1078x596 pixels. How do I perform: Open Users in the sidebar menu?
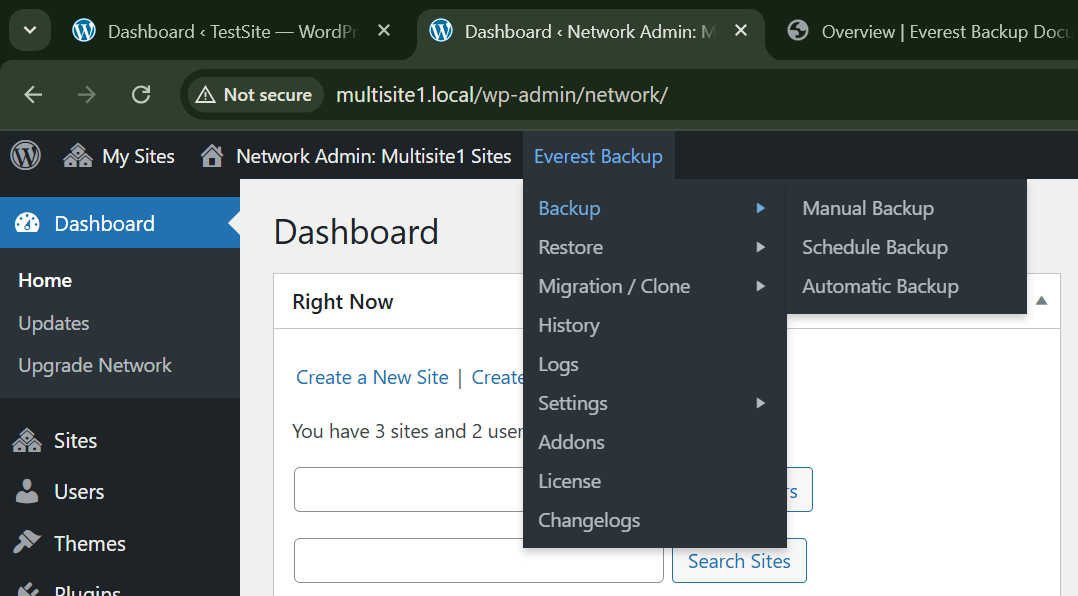pyautogui.click(x=78, y=492)
